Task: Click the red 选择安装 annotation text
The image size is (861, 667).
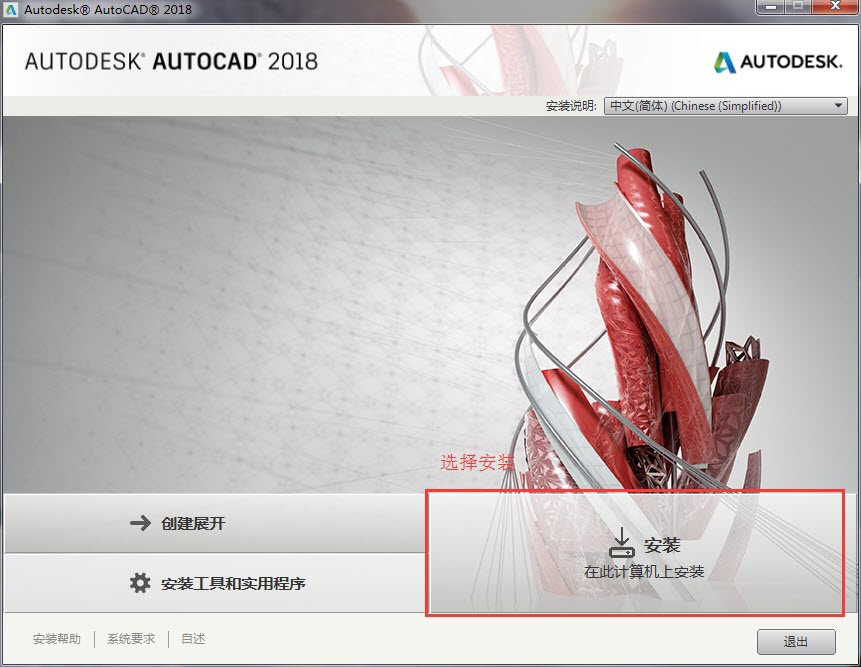Action: (478, 463)
